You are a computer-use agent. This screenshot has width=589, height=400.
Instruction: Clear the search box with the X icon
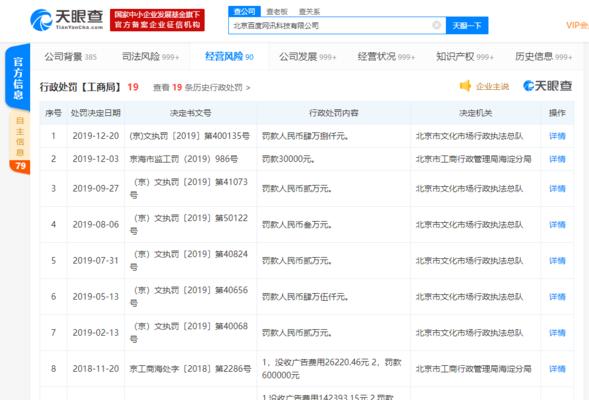[x=436, y=25]
